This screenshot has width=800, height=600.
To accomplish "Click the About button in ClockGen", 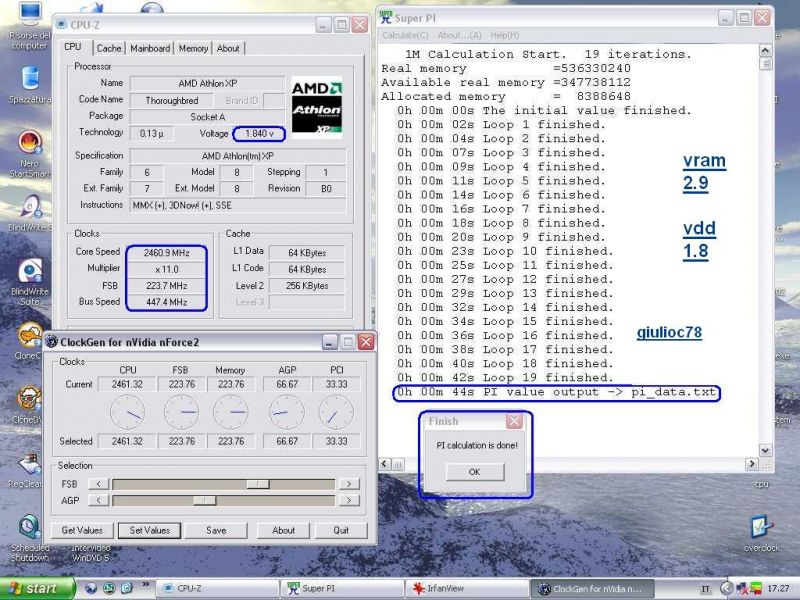I will click(283, 531).
